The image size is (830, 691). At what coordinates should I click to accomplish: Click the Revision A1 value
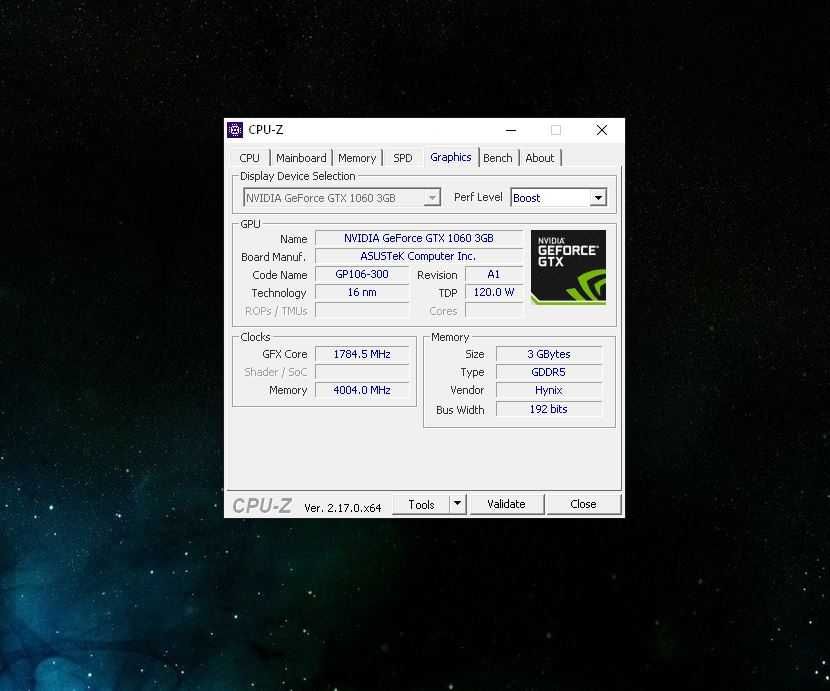pyautogui.click(x=493, y=274)
